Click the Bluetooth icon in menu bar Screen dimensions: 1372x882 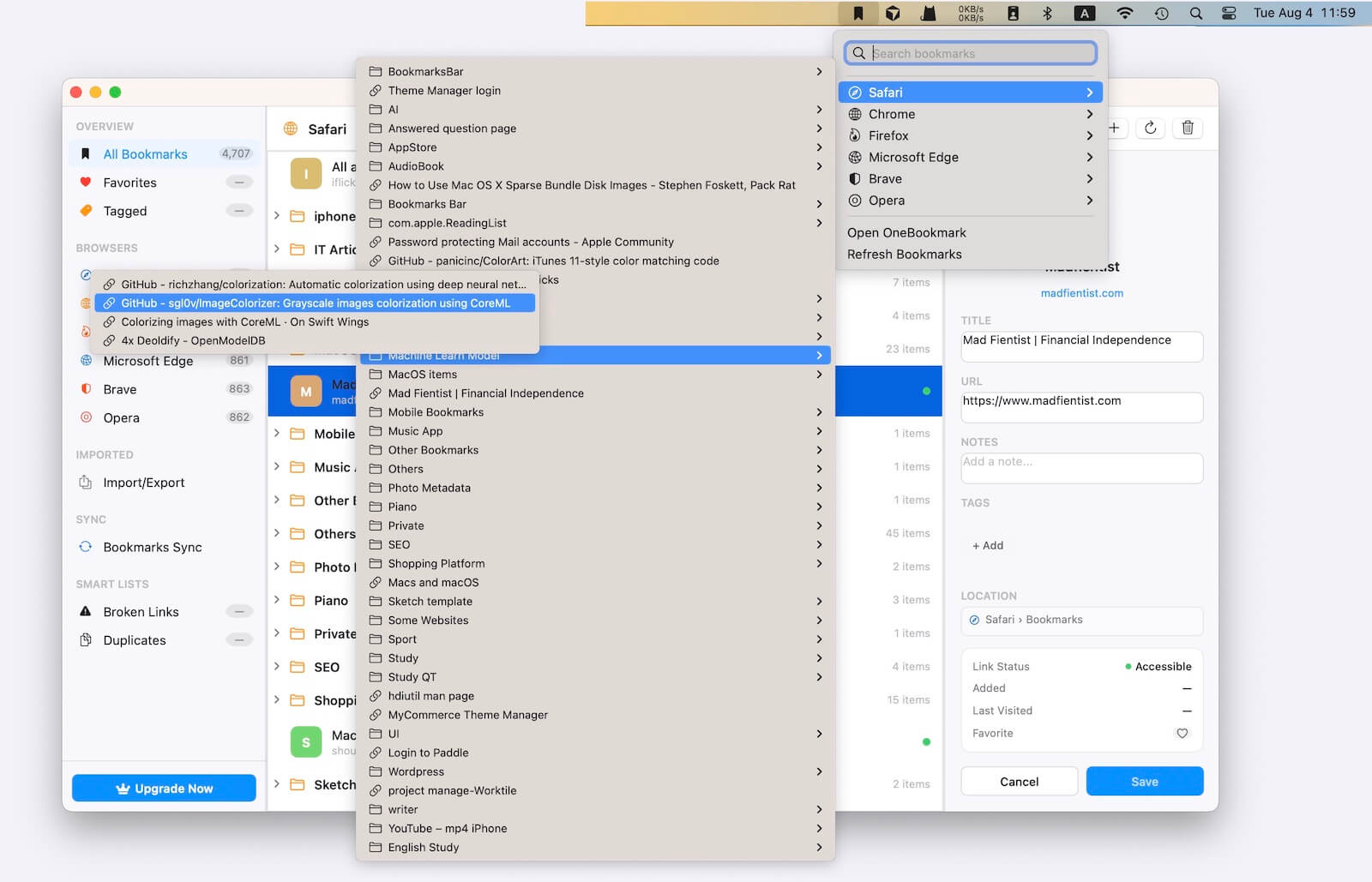(1047, 13)
